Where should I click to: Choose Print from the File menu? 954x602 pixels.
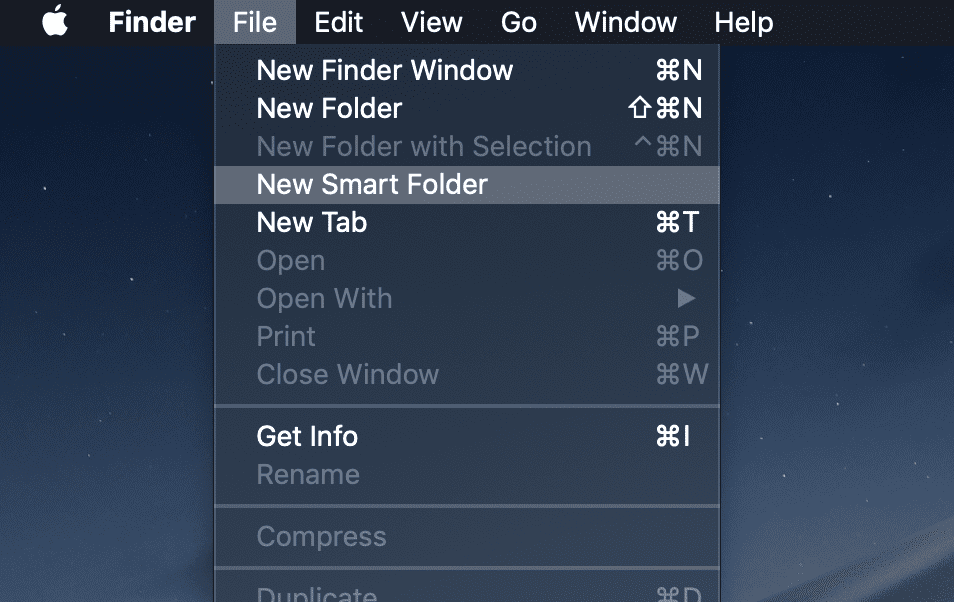pyautogui.click(x=285, y=336)
